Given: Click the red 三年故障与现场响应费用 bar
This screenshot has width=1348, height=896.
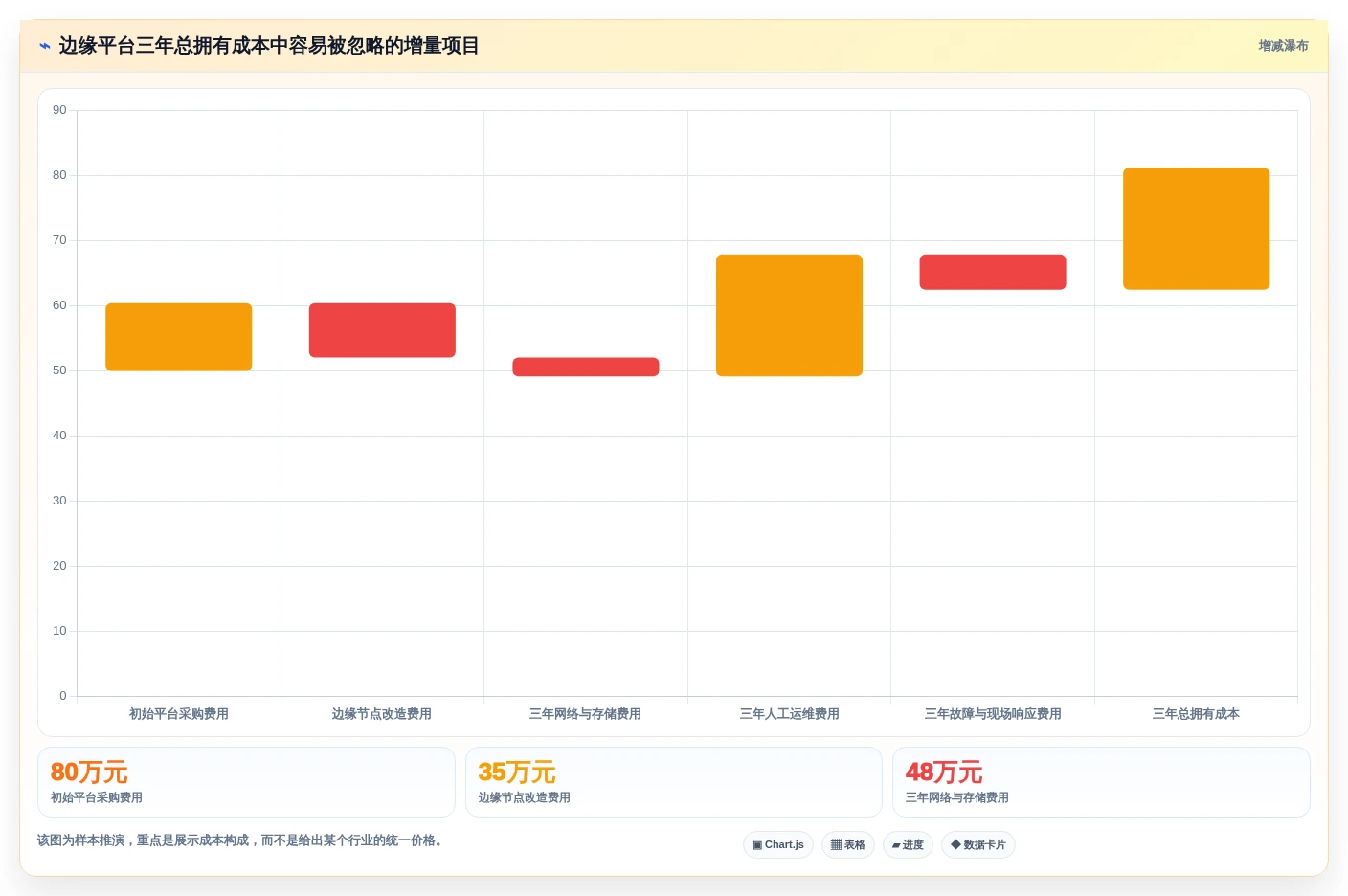Looking at the screenshot, I should coord(993,272).
